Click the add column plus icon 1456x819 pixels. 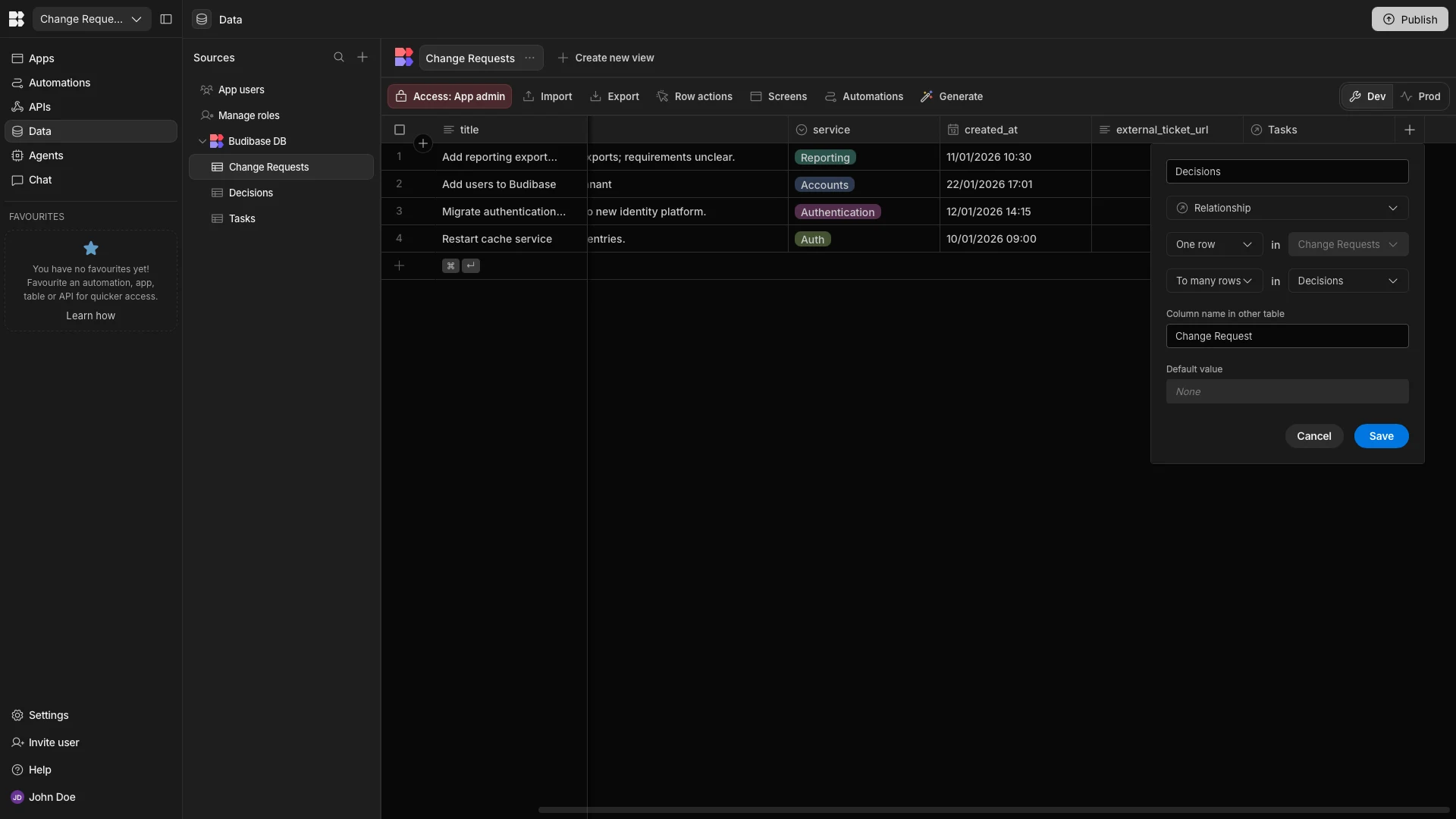tap(1410, 130)
